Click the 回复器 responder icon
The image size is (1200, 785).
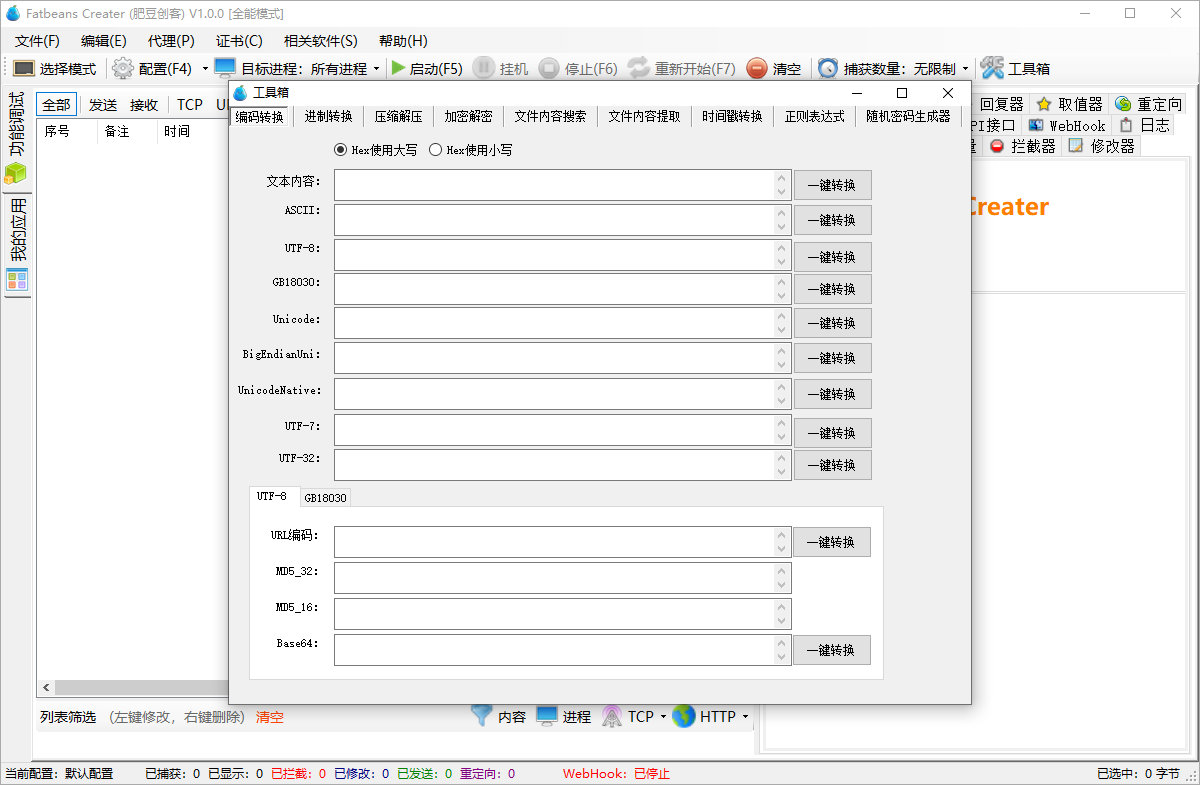point(1001,103)
